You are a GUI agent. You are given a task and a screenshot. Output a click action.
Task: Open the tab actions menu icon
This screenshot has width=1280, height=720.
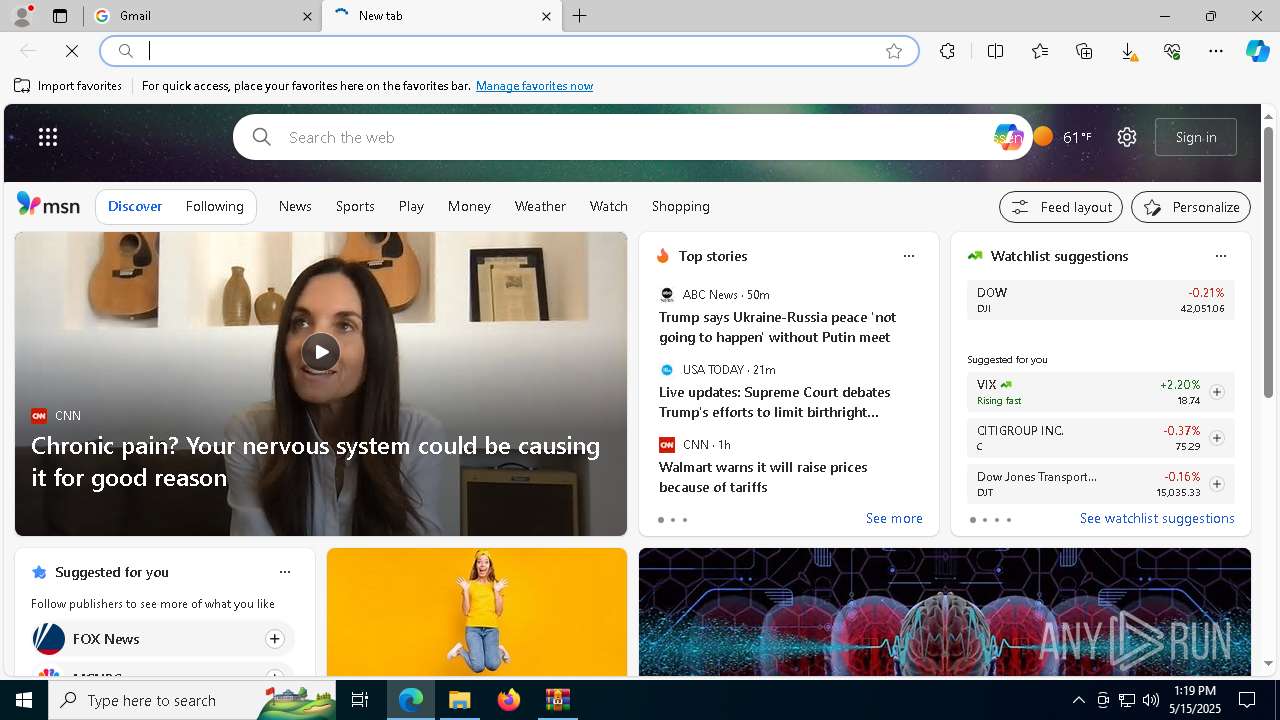click(60, 16)
